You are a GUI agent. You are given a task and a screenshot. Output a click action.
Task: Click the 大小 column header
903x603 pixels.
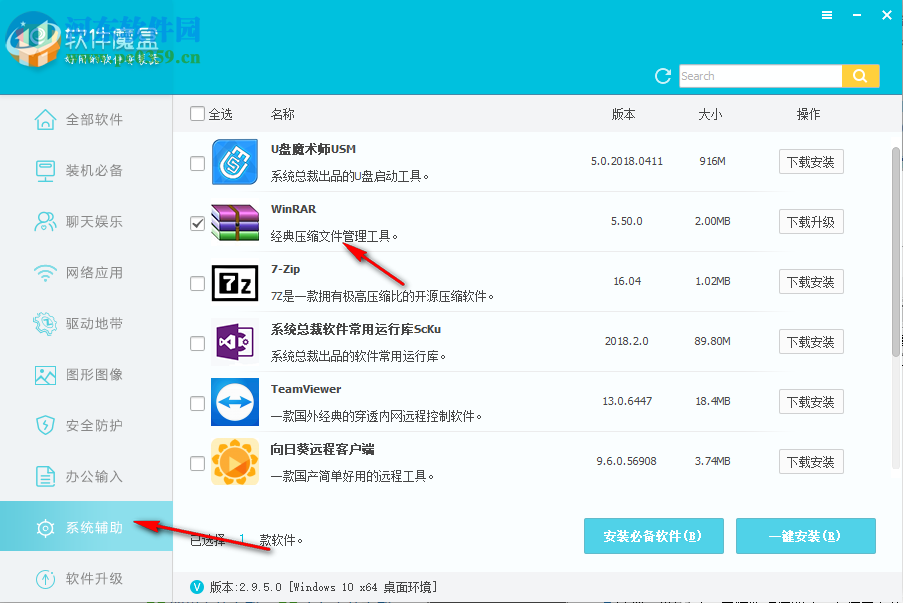pyautogui.click(x=710, y=114)
